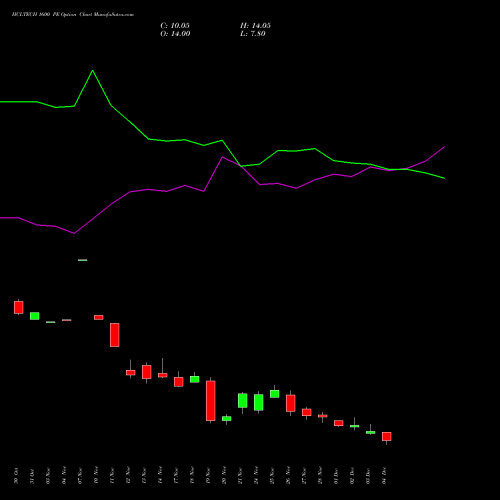Click the red candlestick above 04 Dec
Viewport: 500px width, 500px height.
coord(387,437)
